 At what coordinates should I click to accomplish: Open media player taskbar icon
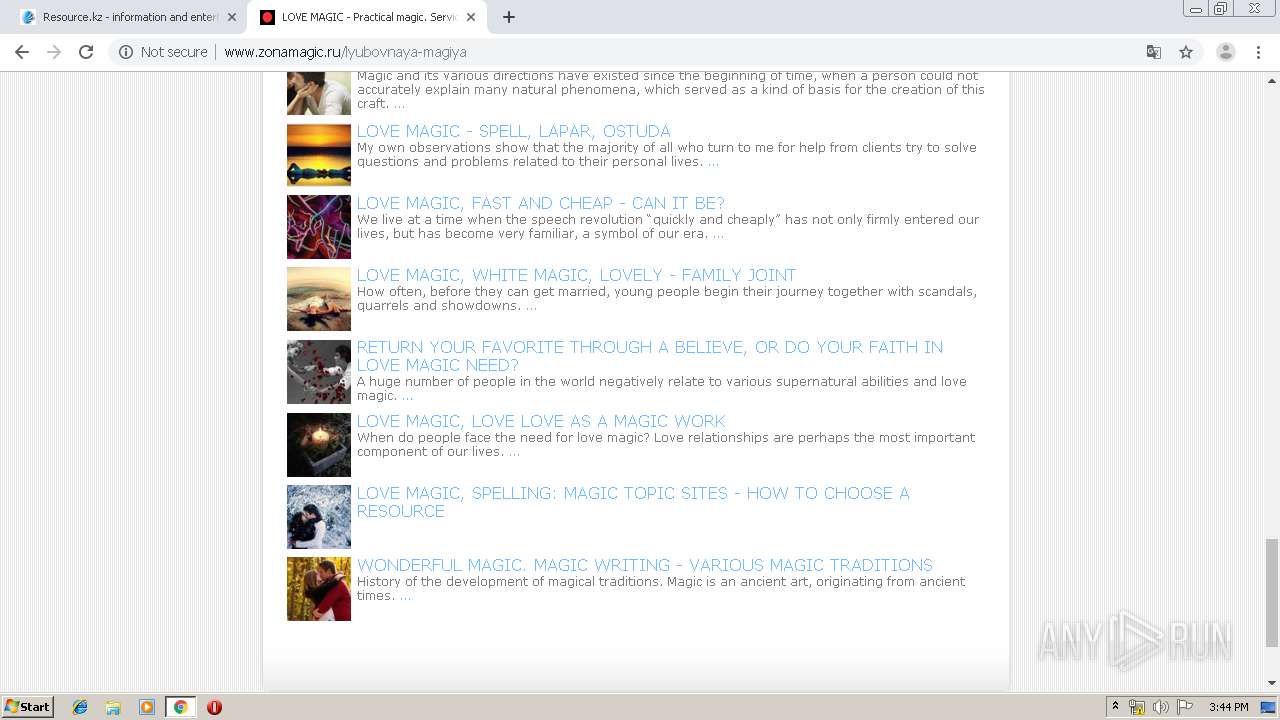pyautogui.click(x=146, y=707)
